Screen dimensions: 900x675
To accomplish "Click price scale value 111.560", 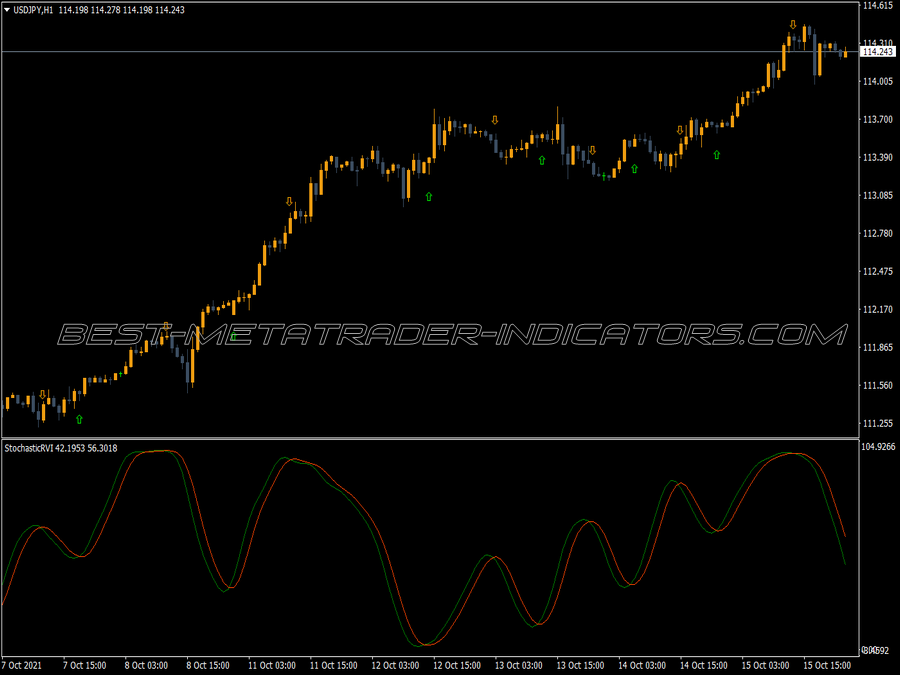I will pyautogui.click(x=878, y=386).
